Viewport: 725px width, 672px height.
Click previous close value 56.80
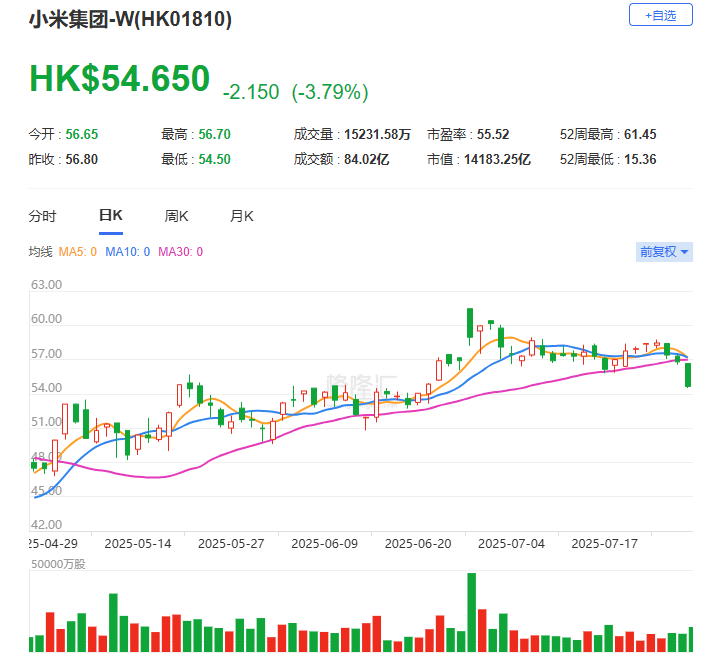coord(81,160)
